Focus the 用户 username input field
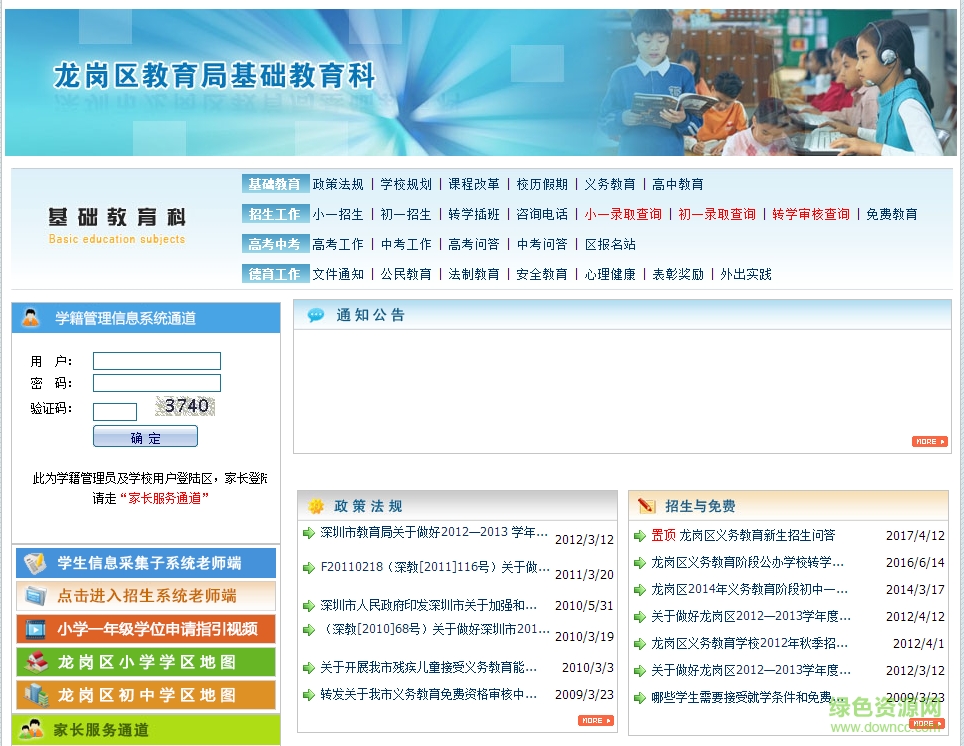 [x=157, y=361]
